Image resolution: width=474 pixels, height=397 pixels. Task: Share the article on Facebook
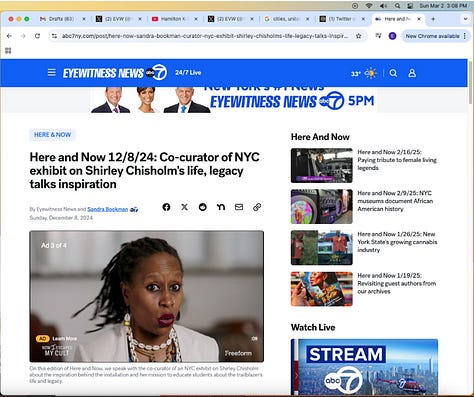(x=166, y=207)
